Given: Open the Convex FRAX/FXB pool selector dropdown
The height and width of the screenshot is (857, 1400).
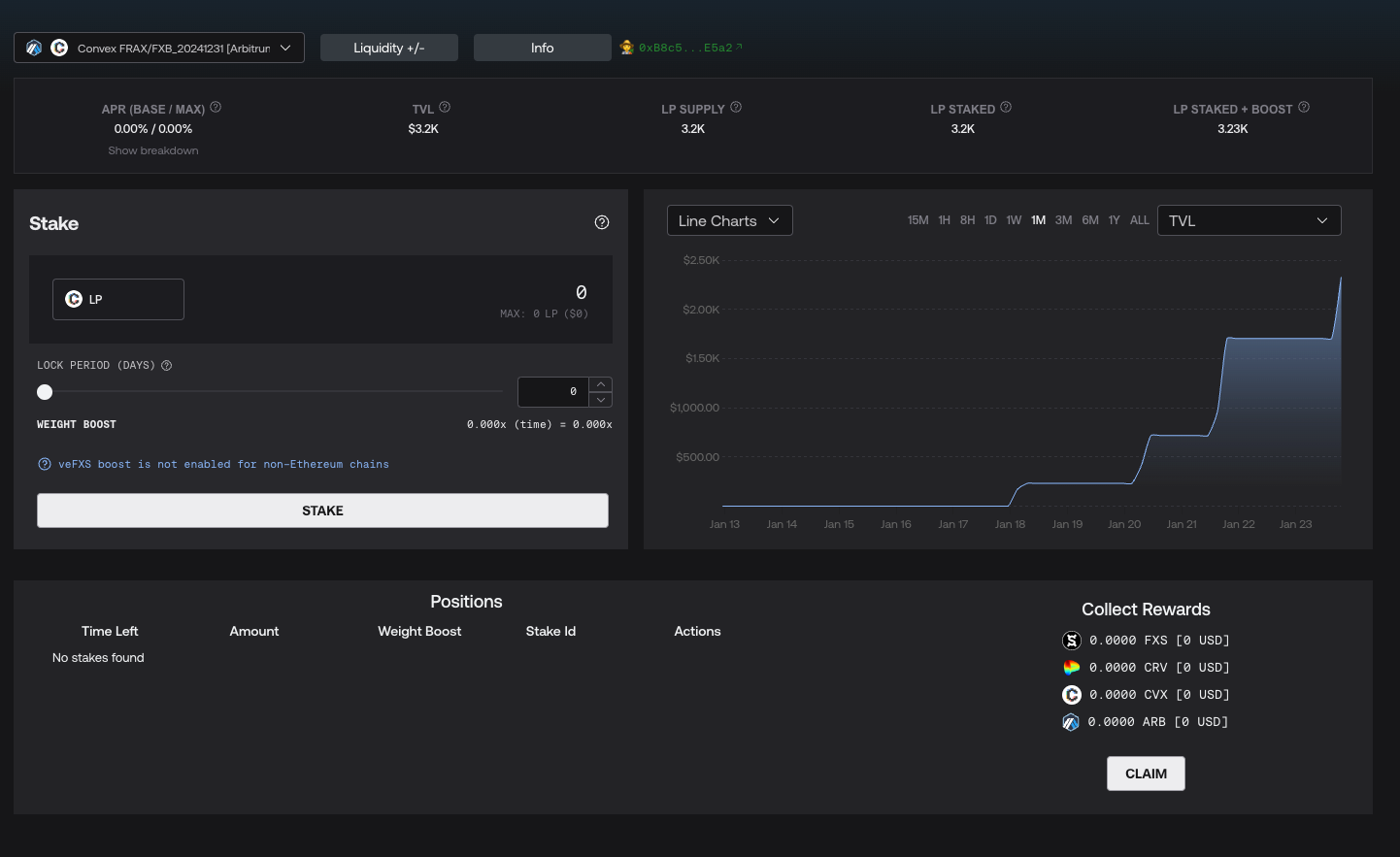Looking at the screenshot, I should (159, 48).
